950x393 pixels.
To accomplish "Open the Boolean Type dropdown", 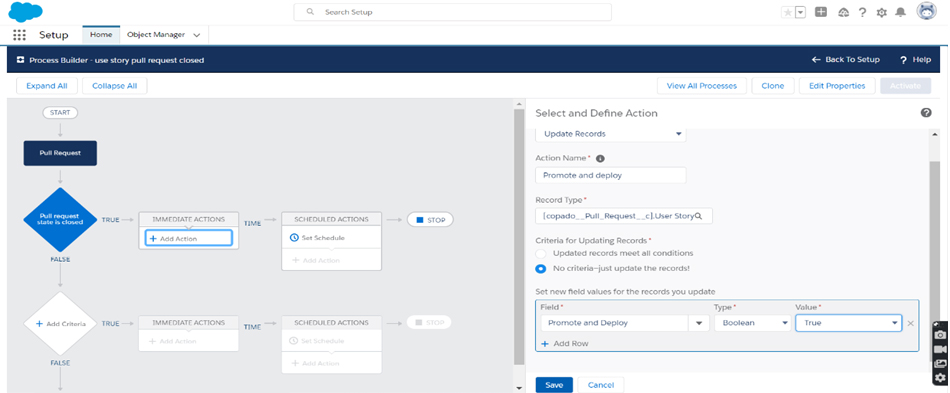I will pyautogui.click(x=752, y=323).
